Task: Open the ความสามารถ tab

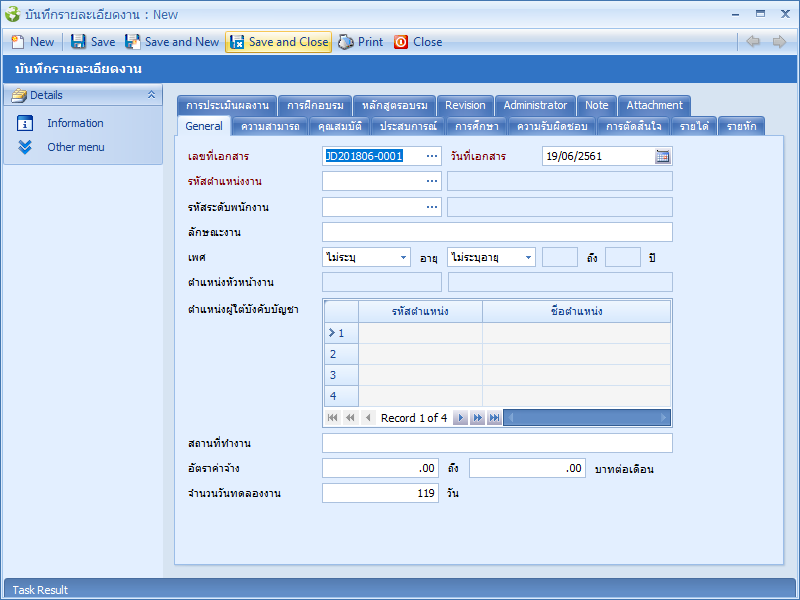Action: tap(270, 126)
